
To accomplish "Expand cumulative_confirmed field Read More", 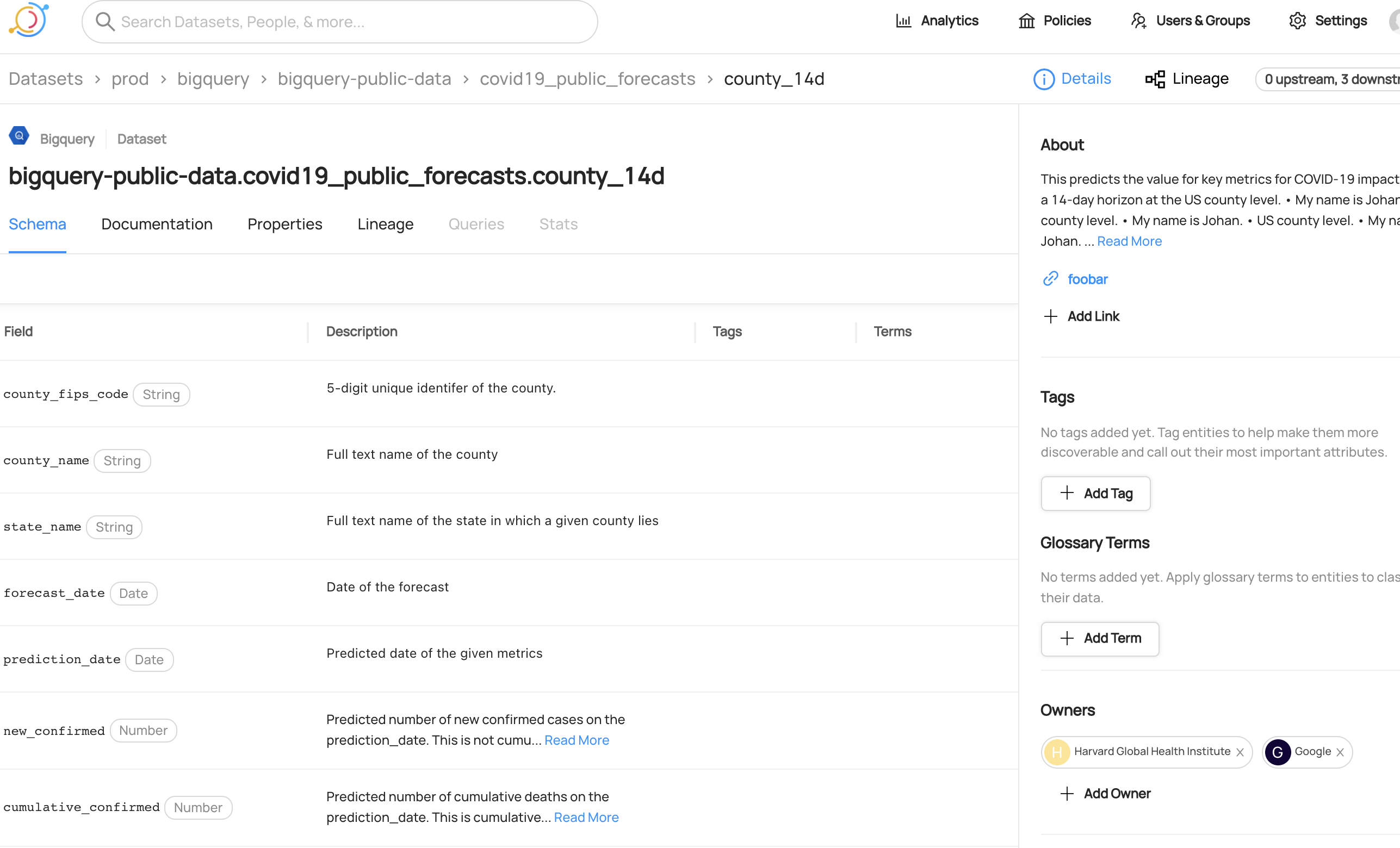I will [585, 818].
